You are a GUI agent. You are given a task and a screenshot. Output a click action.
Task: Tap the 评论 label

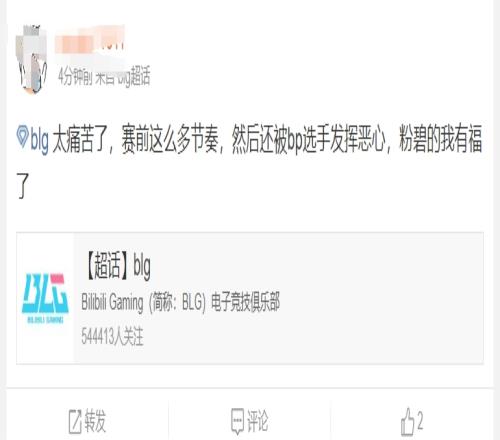tap(257, 421)
